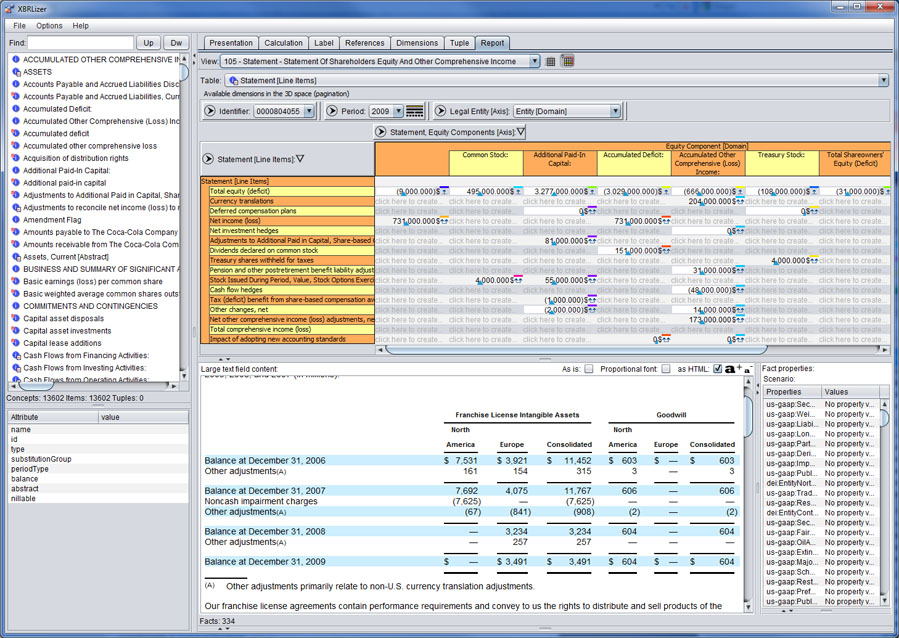Click the arrow icon beside Period
This screenshot has width=899, height=638.
tap(332, 111)
